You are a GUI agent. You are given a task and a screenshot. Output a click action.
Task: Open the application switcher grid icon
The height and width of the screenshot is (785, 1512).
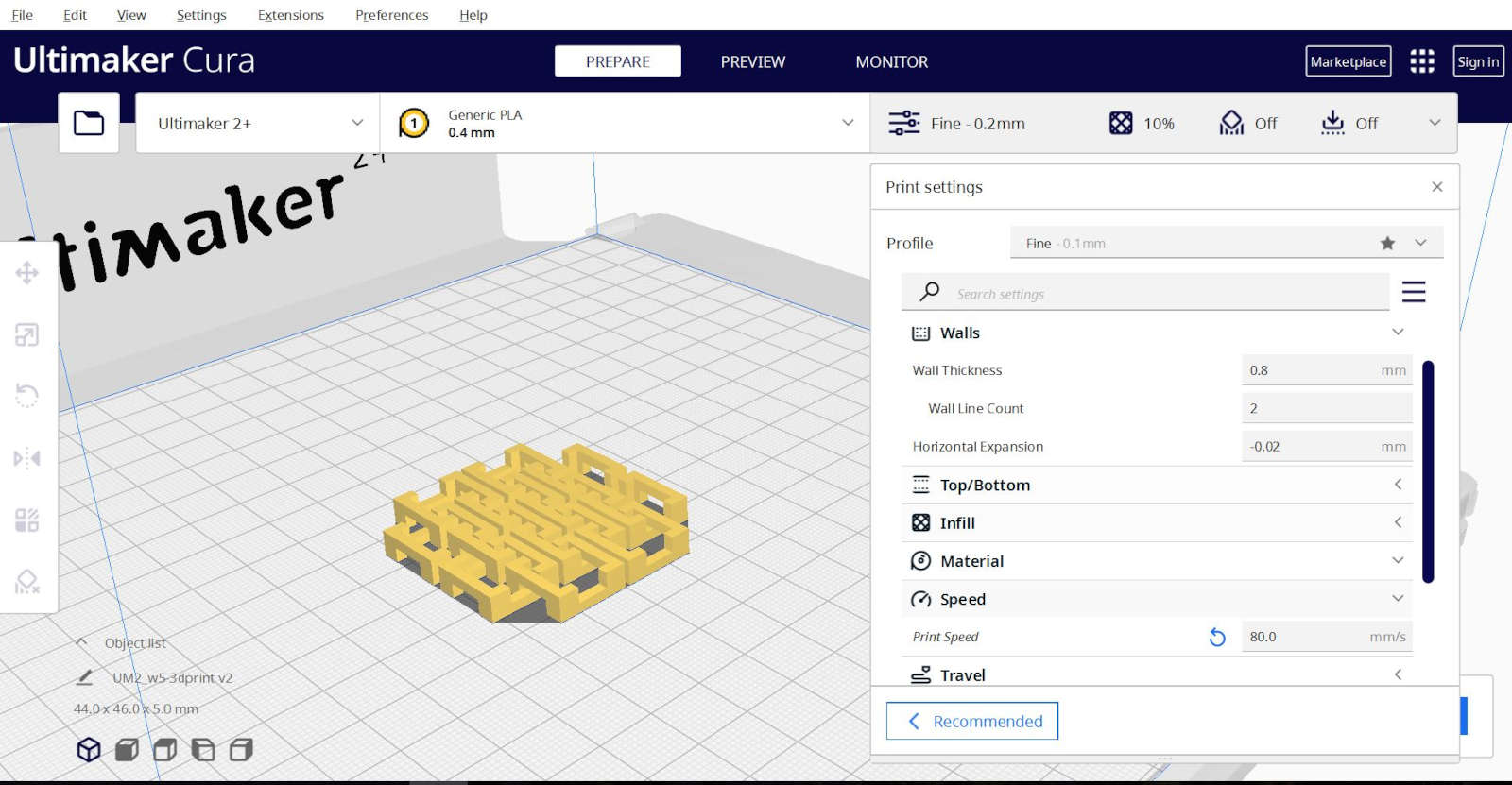pos(1422,61)
